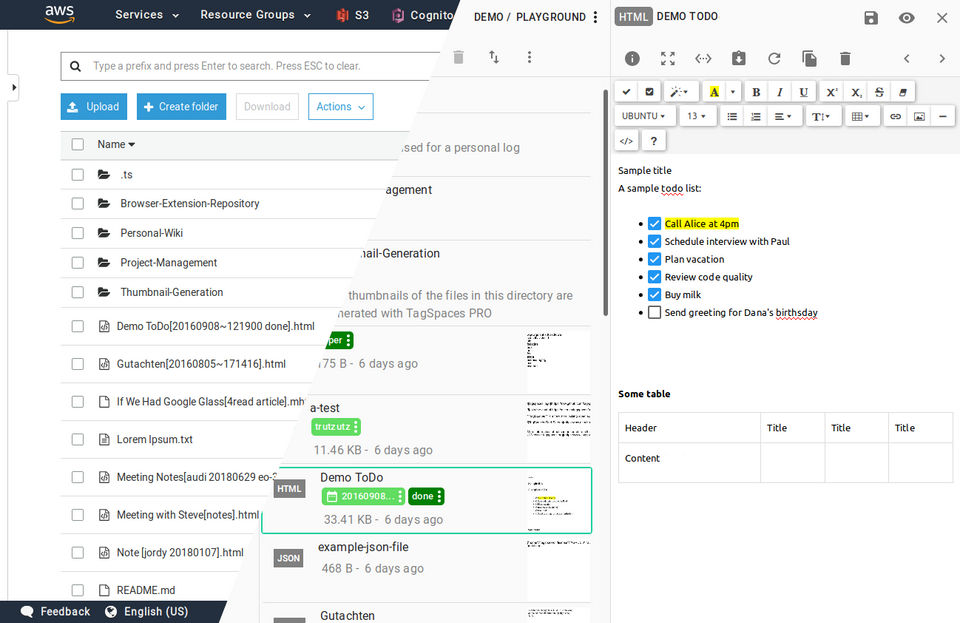The image size is (960, 623).
Task: Go to the previous file
Action: coord(907,59)
